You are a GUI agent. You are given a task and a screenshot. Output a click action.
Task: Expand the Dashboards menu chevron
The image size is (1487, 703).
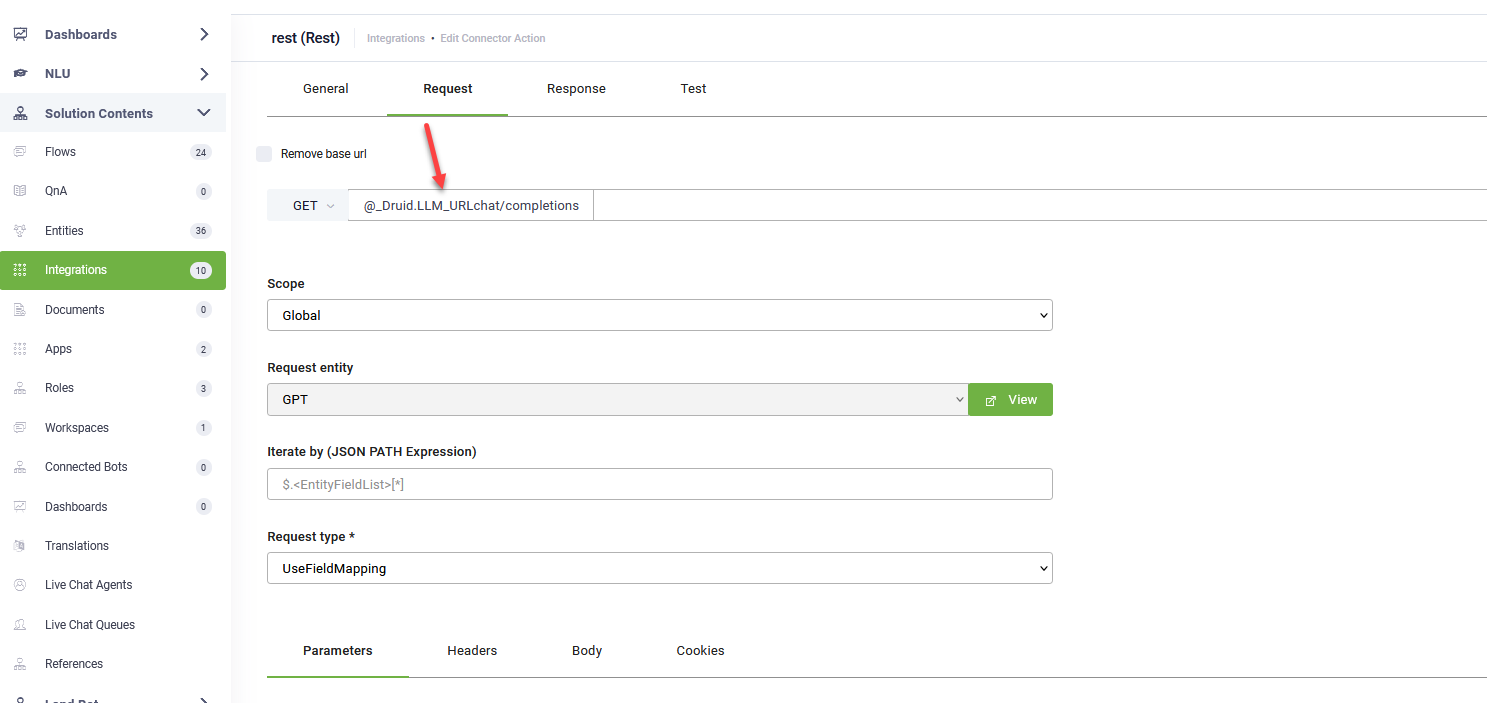click(204, 34)
